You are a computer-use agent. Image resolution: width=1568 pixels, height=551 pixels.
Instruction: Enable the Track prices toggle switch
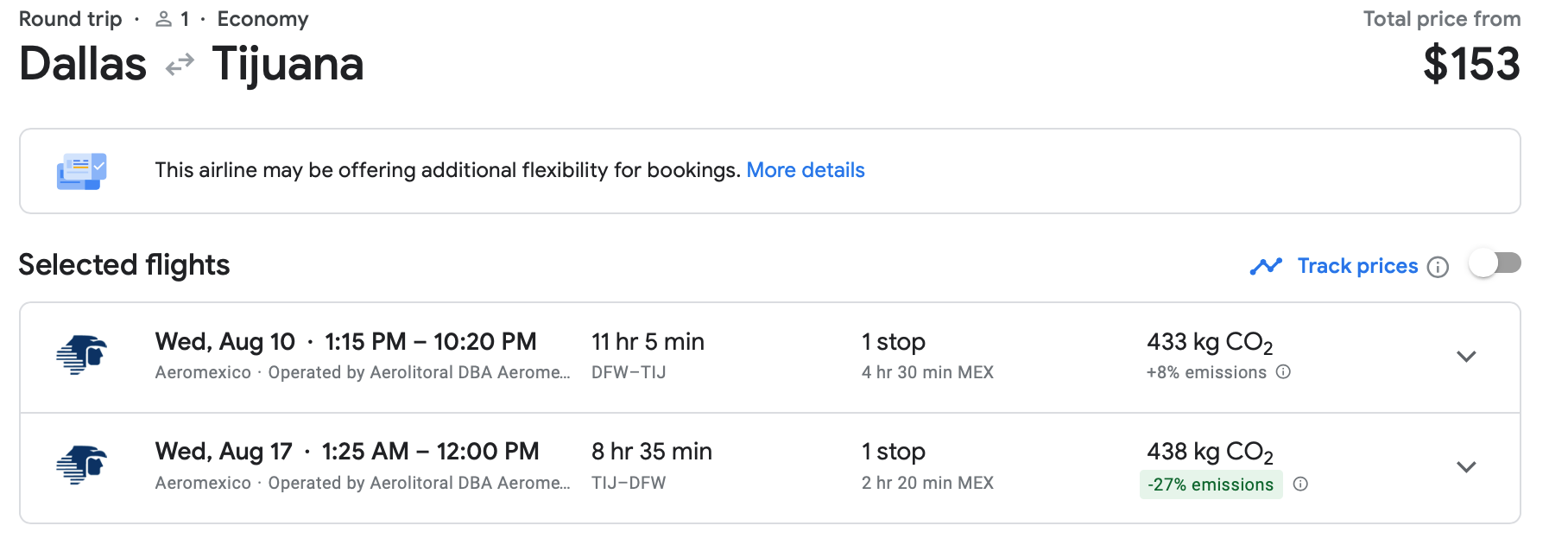1495,263
